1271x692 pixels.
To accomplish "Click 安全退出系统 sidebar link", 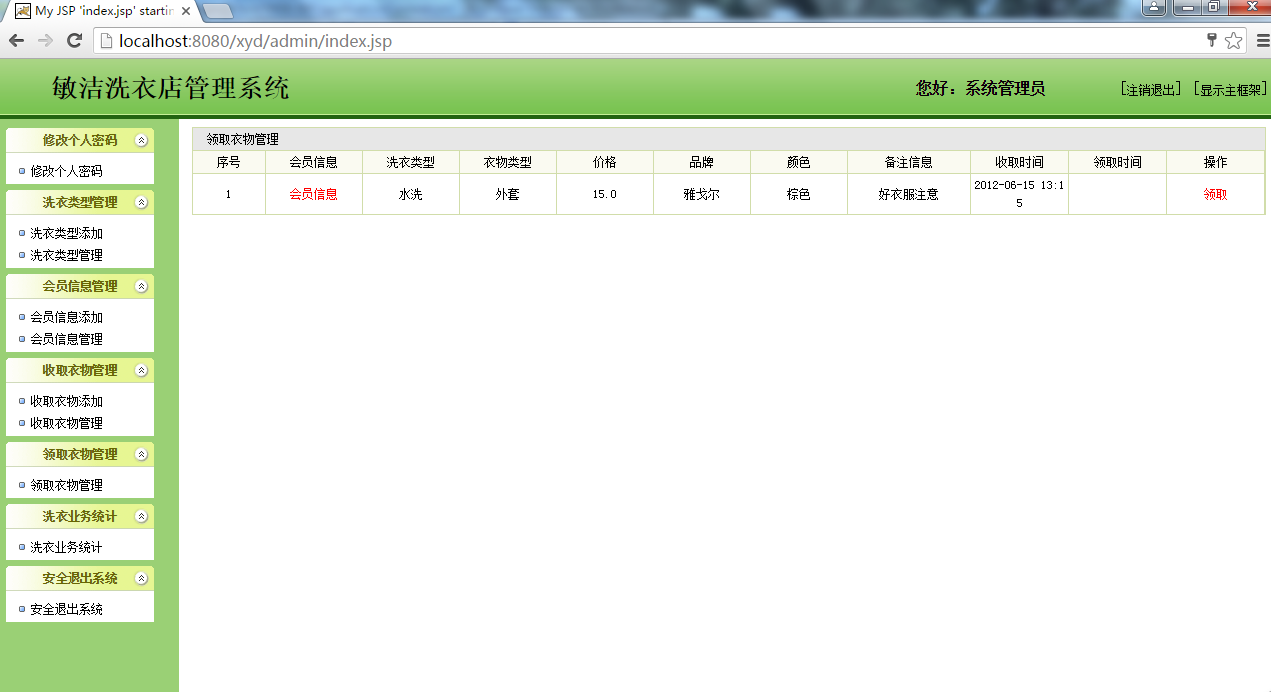I will (66, 609).
